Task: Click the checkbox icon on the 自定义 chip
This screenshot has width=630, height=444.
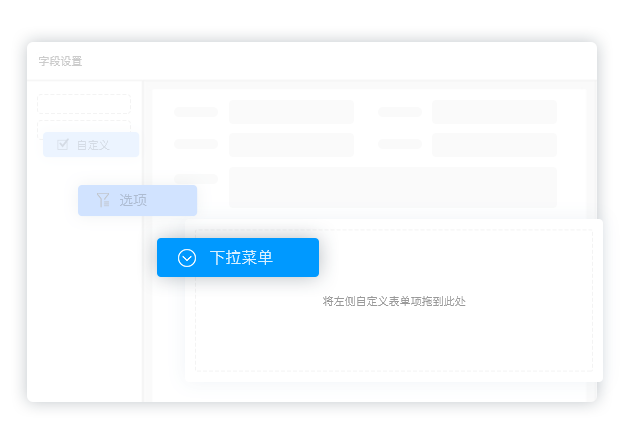Action: 63,144
